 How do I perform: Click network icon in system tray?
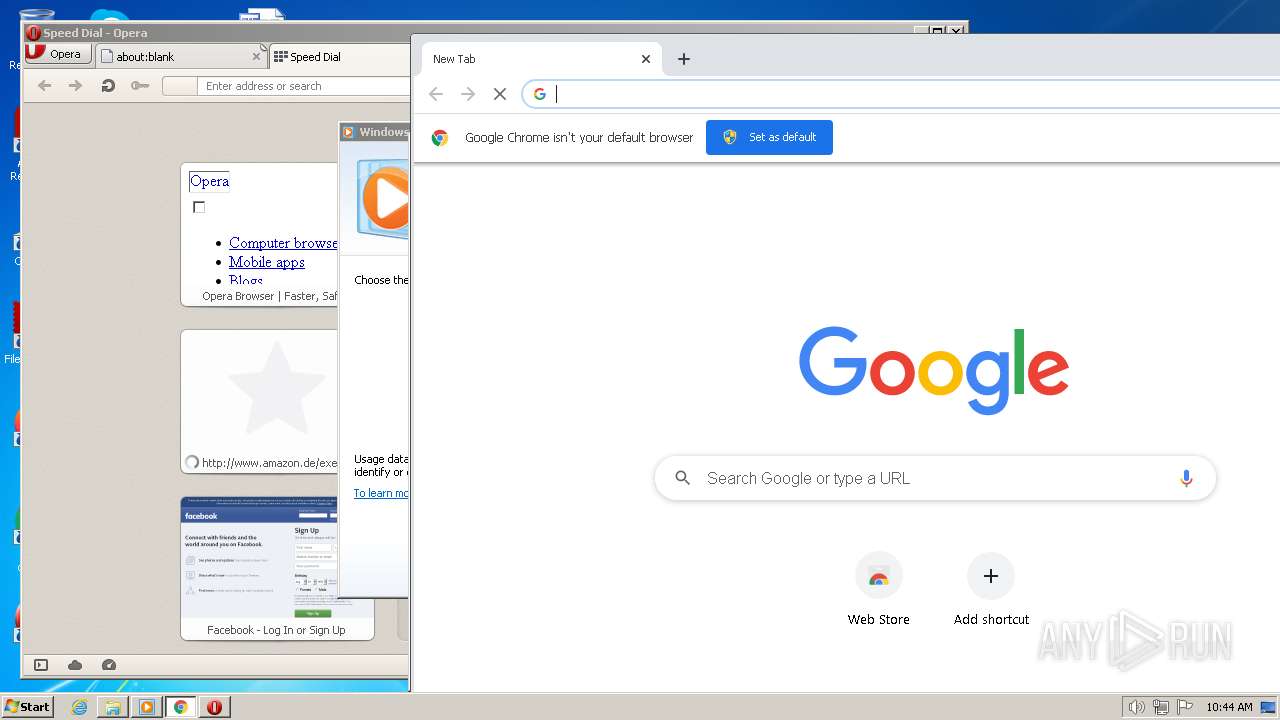tap(1161, 707)
